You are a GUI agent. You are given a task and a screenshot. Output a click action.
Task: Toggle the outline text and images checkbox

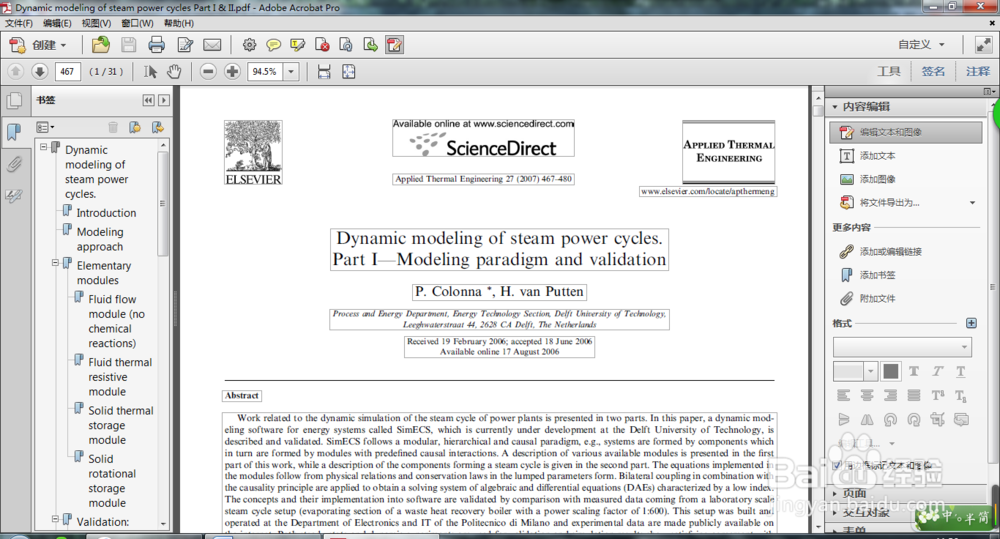(837, 466)
